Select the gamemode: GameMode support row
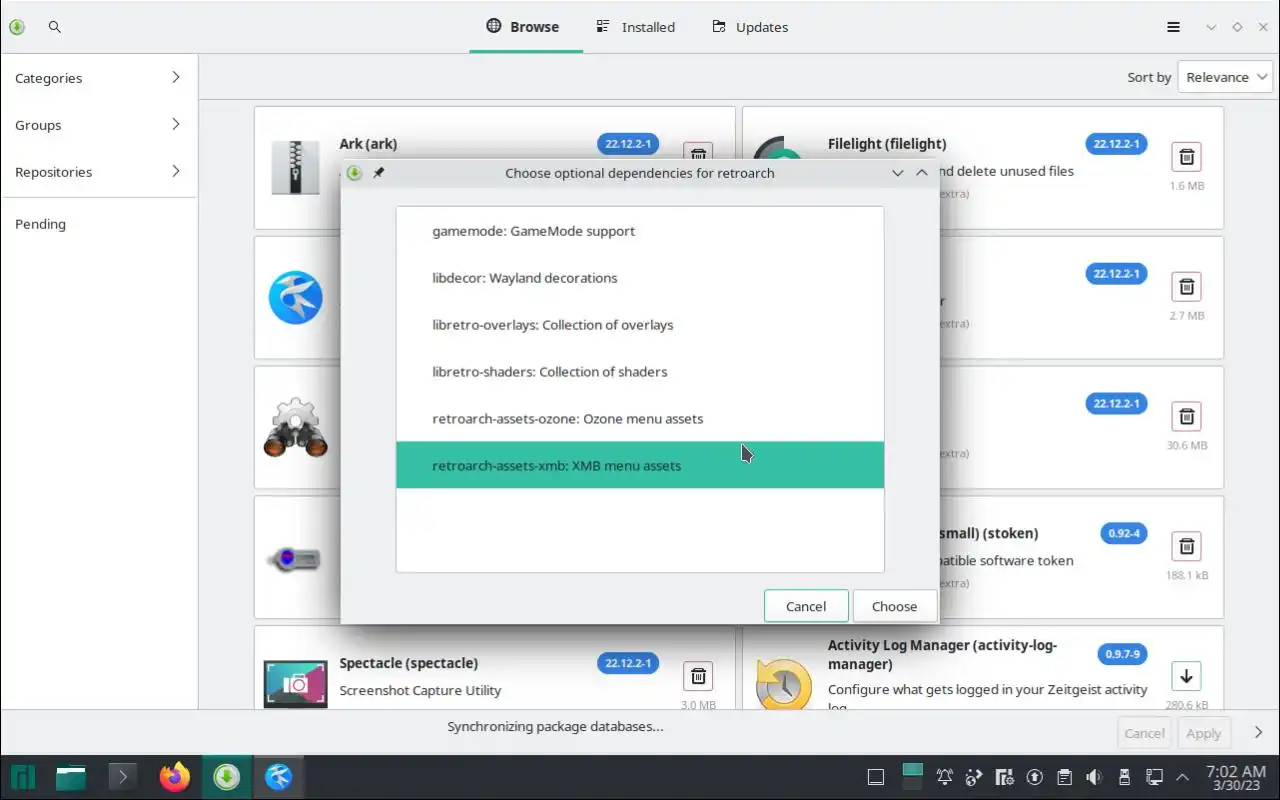Screen dimensions: 1280x800 coord(640,231)
